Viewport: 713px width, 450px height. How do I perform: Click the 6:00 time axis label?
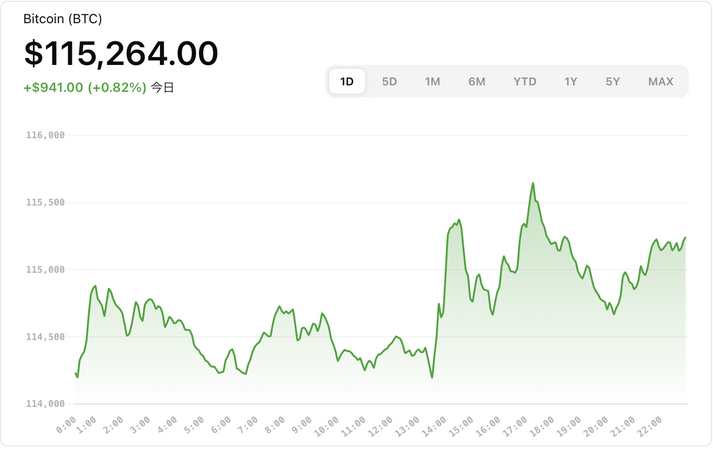pos(221,425)
